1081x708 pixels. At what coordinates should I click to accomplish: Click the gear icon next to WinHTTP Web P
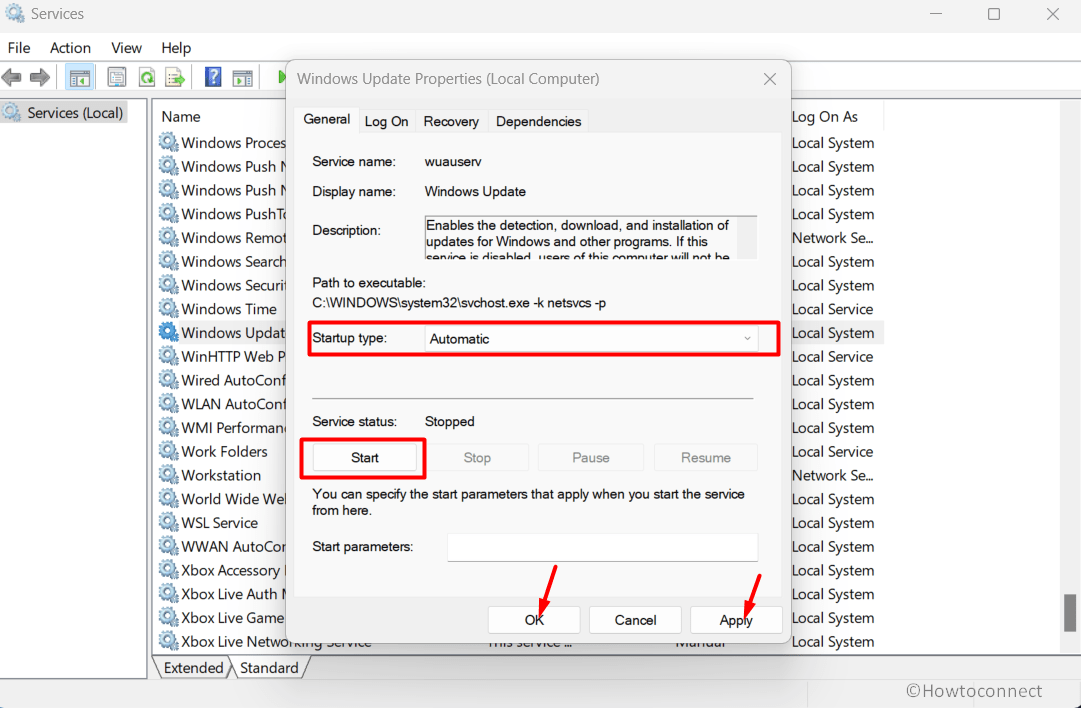tap(168, 355)
